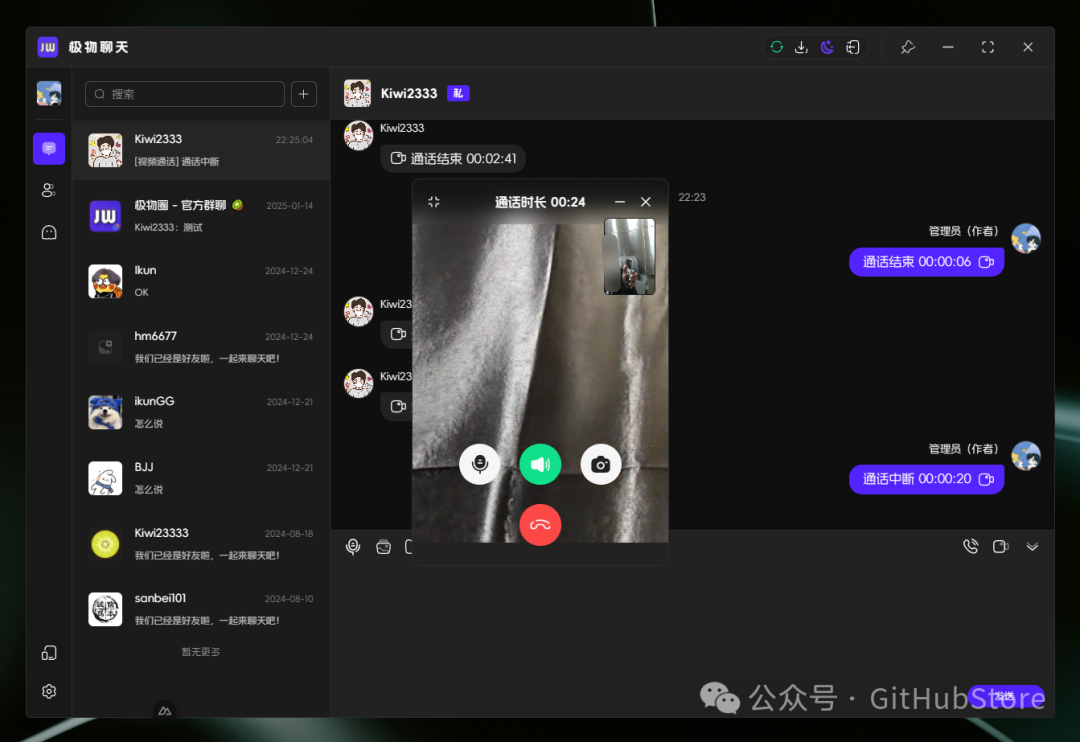1080x742 pixels.
Task: Open hm6677 conversation
Action: pos(201,347)
